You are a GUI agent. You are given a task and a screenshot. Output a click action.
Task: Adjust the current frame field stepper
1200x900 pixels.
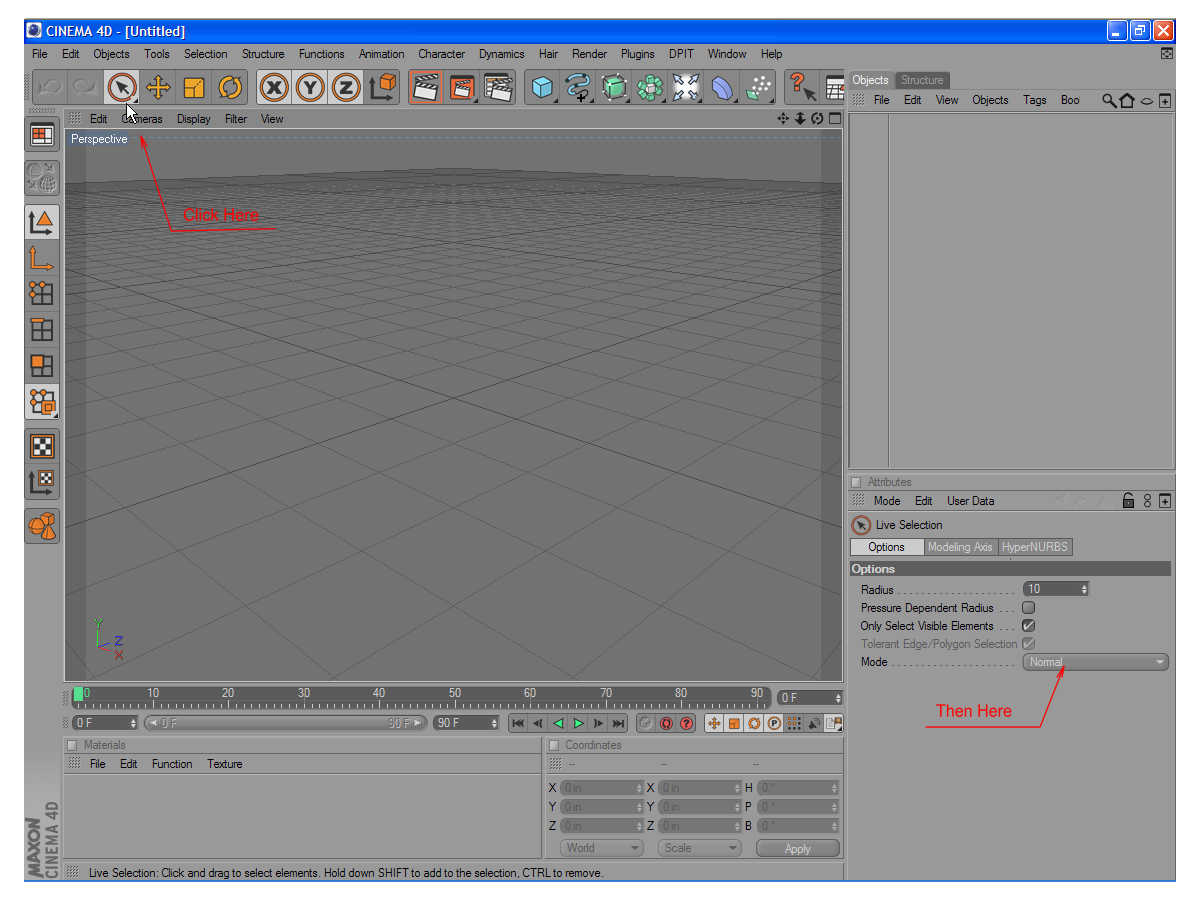coord(838,698)
